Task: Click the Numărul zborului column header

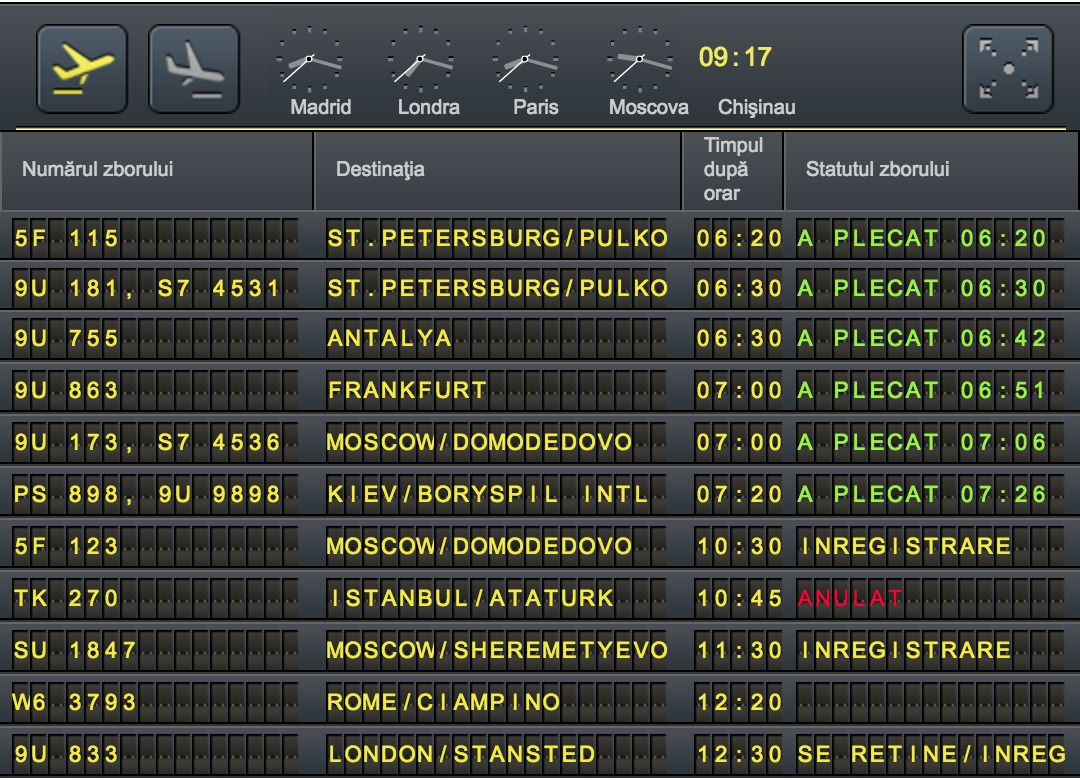Action: click(157, 170)
